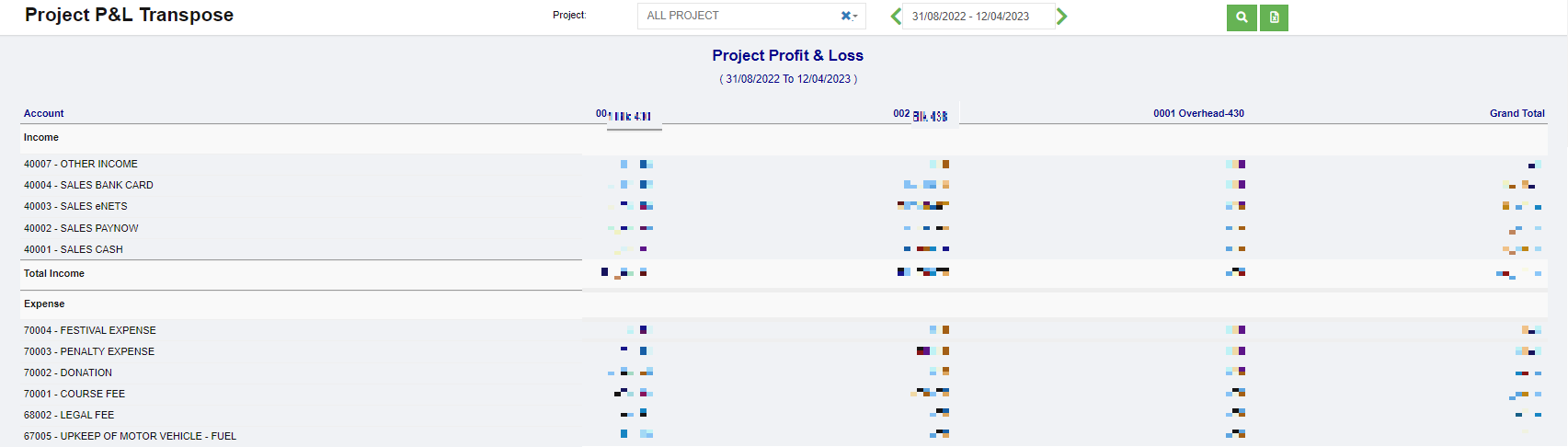
Task: Open 40007 - OTHER INCOME account
Action: [81, 164]
